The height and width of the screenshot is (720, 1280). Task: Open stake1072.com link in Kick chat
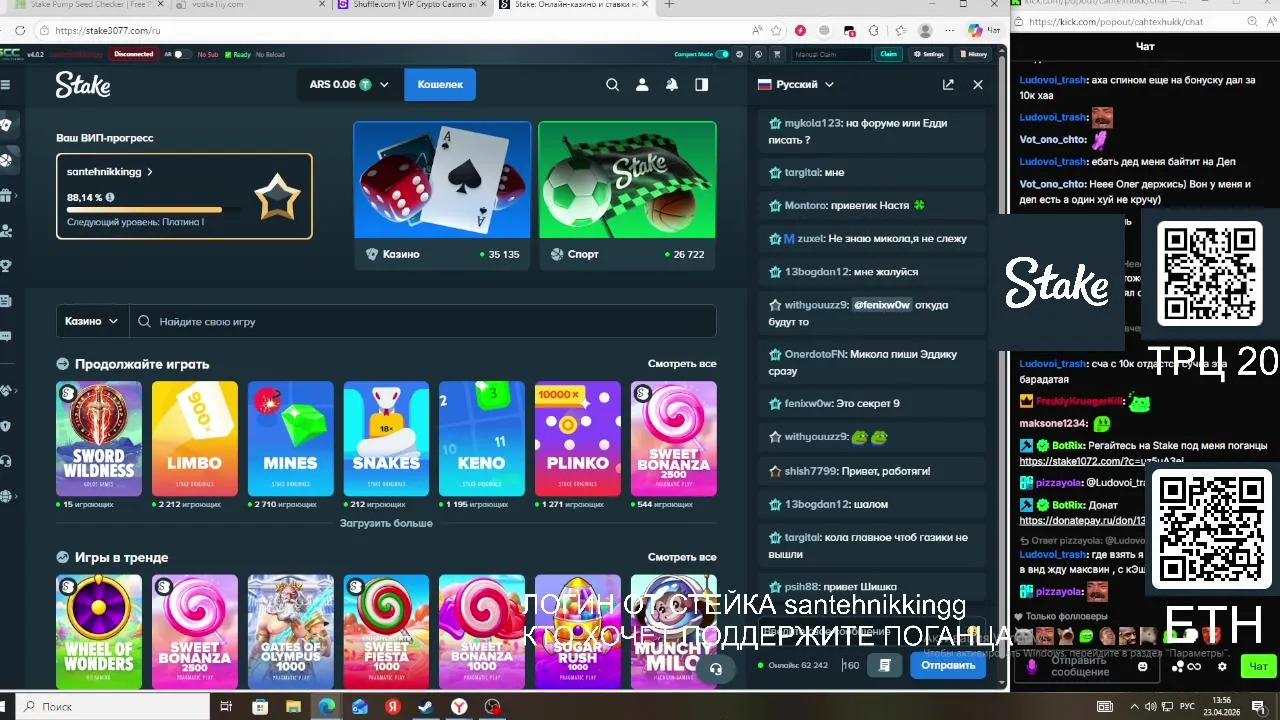1102,461
